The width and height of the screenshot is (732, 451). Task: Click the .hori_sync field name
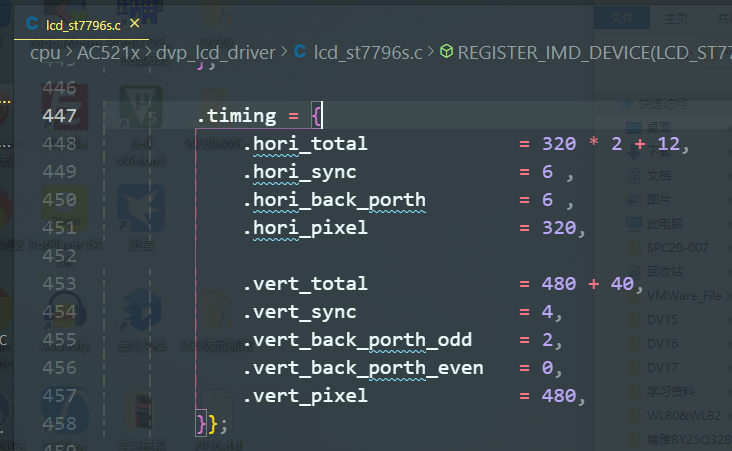(300, 172)
